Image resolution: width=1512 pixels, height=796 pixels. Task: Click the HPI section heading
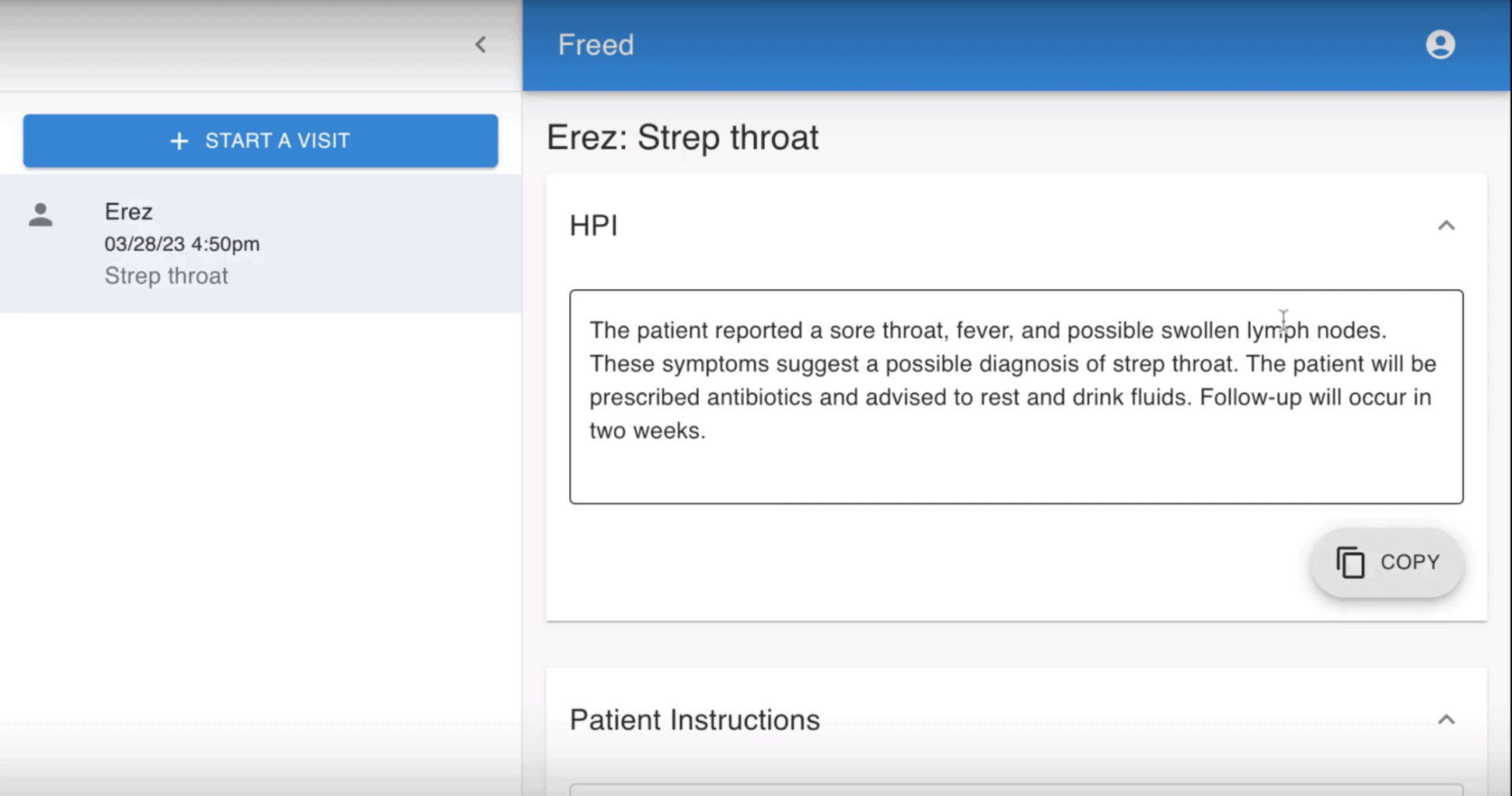point(593,225)
